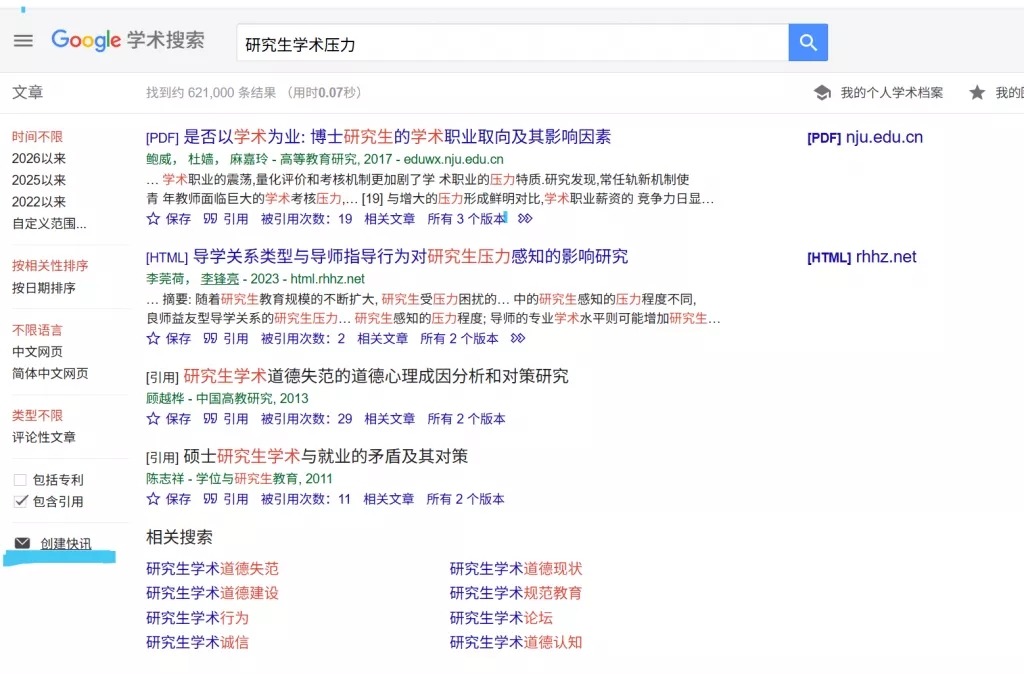Open 我的个人学术档案 via the graduation cap icon
Screen dimensions: 1024x674
point(821,91)
